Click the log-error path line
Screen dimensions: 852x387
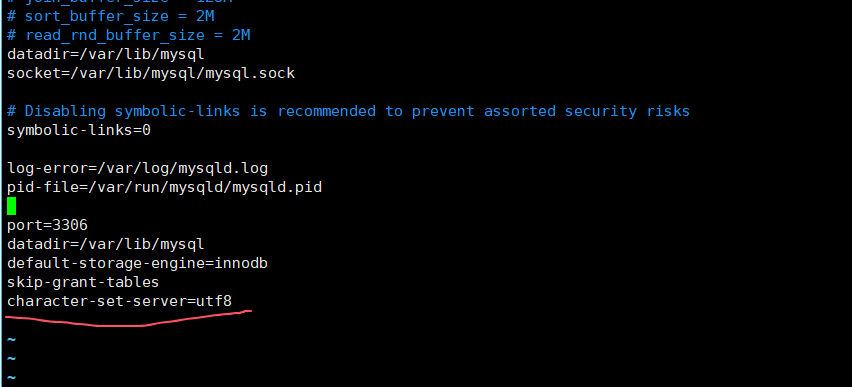tap(137, 168)
